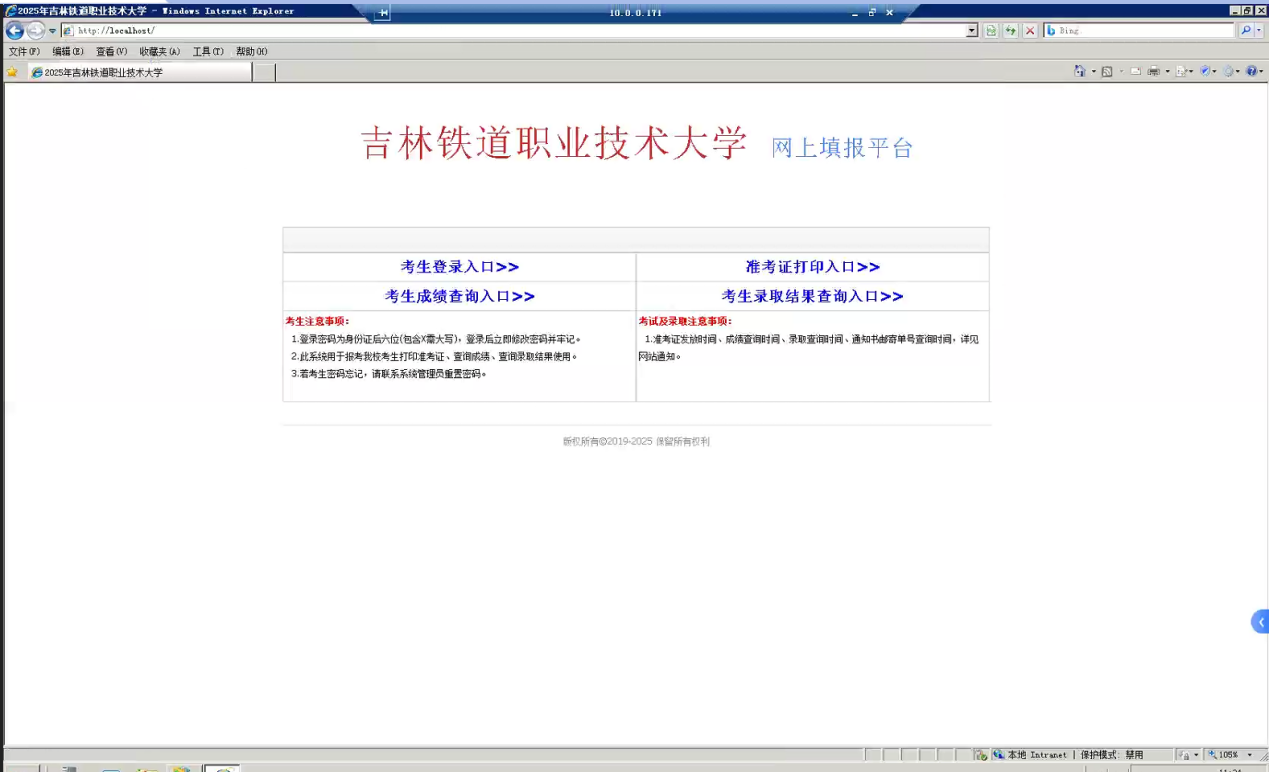
Task: Click the Refresh page icon
Action: pos(991,31)
